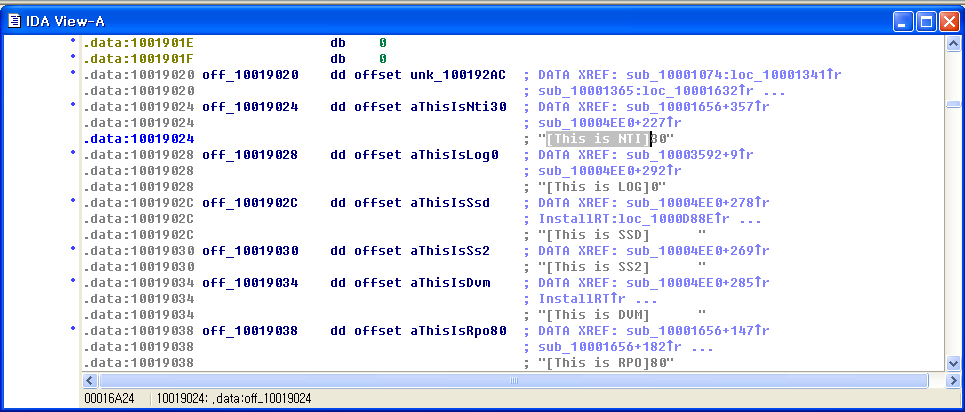The width and height of the screenshot is (965, 412).
Task: Select label off_10019030
Action: pos(250,251)
